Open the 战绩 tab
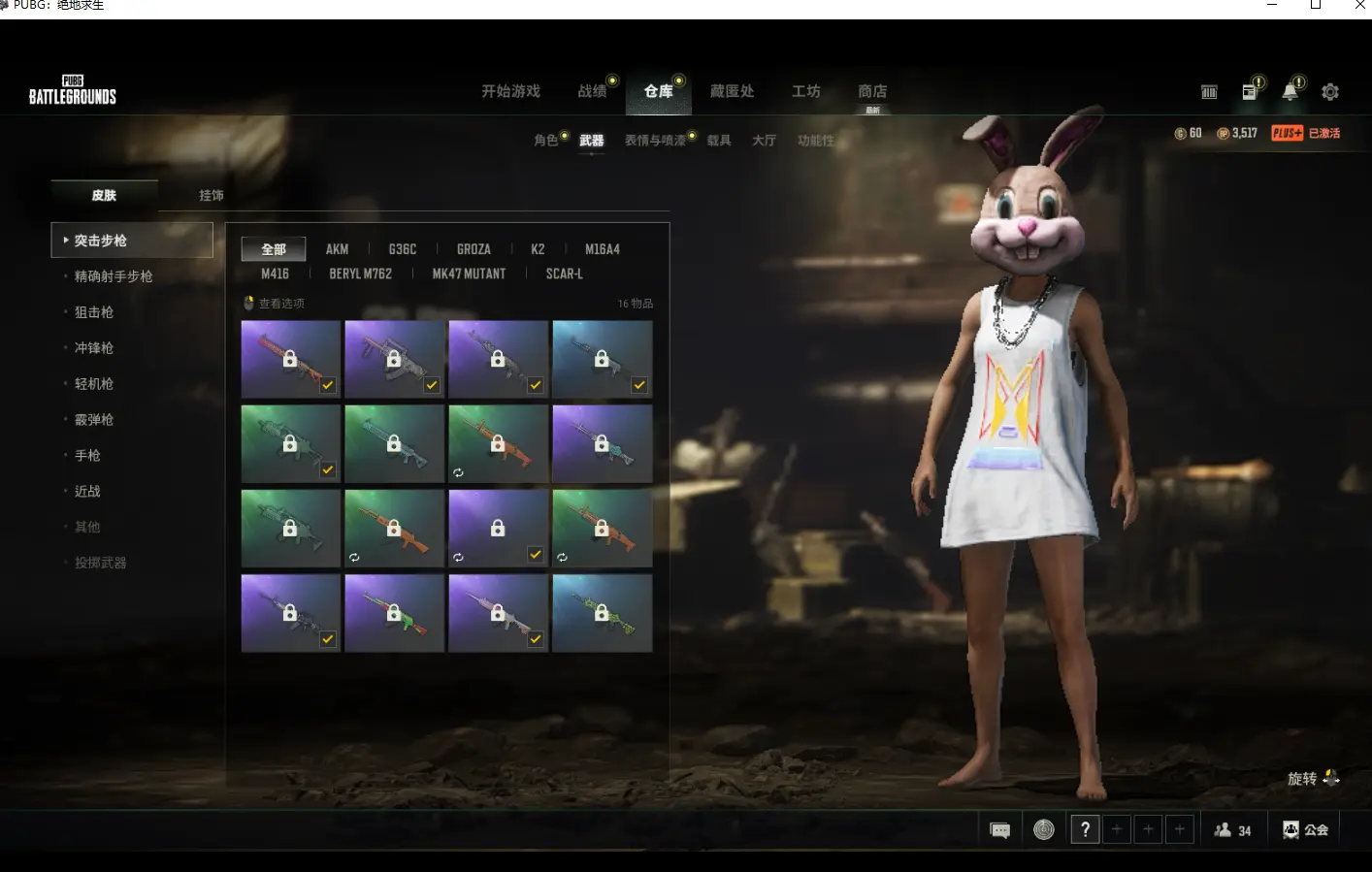Image resolution: width=1372 pixels, height=872 pixels. point(592,91)
